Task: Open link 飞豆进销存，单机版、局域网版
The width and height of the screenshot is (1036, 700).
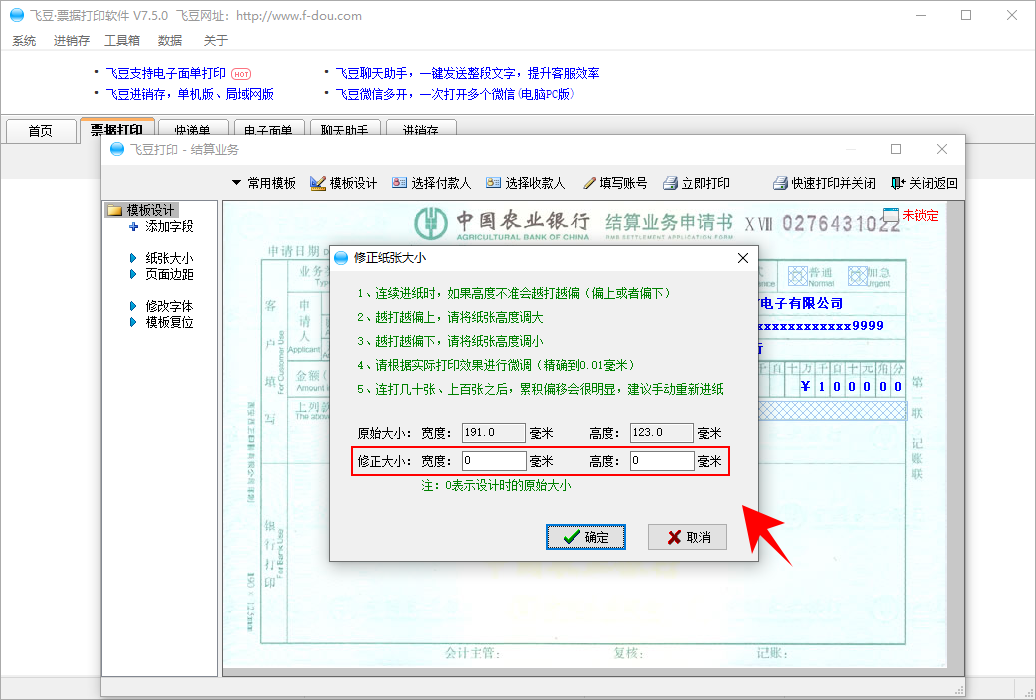Action: click(x=190, y=95)
